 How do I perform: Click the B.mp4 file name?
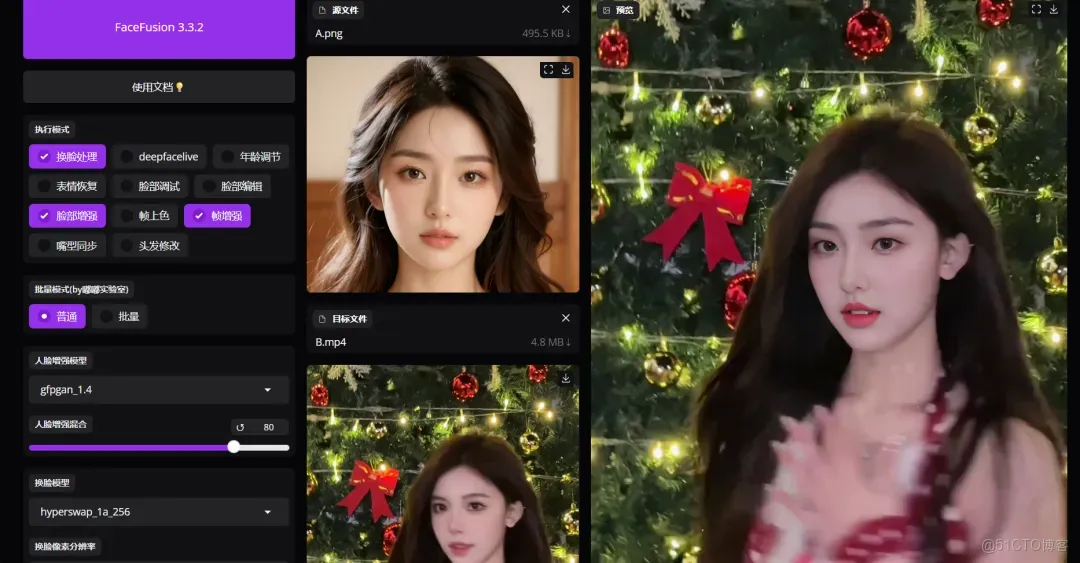(x=331, y=342)
